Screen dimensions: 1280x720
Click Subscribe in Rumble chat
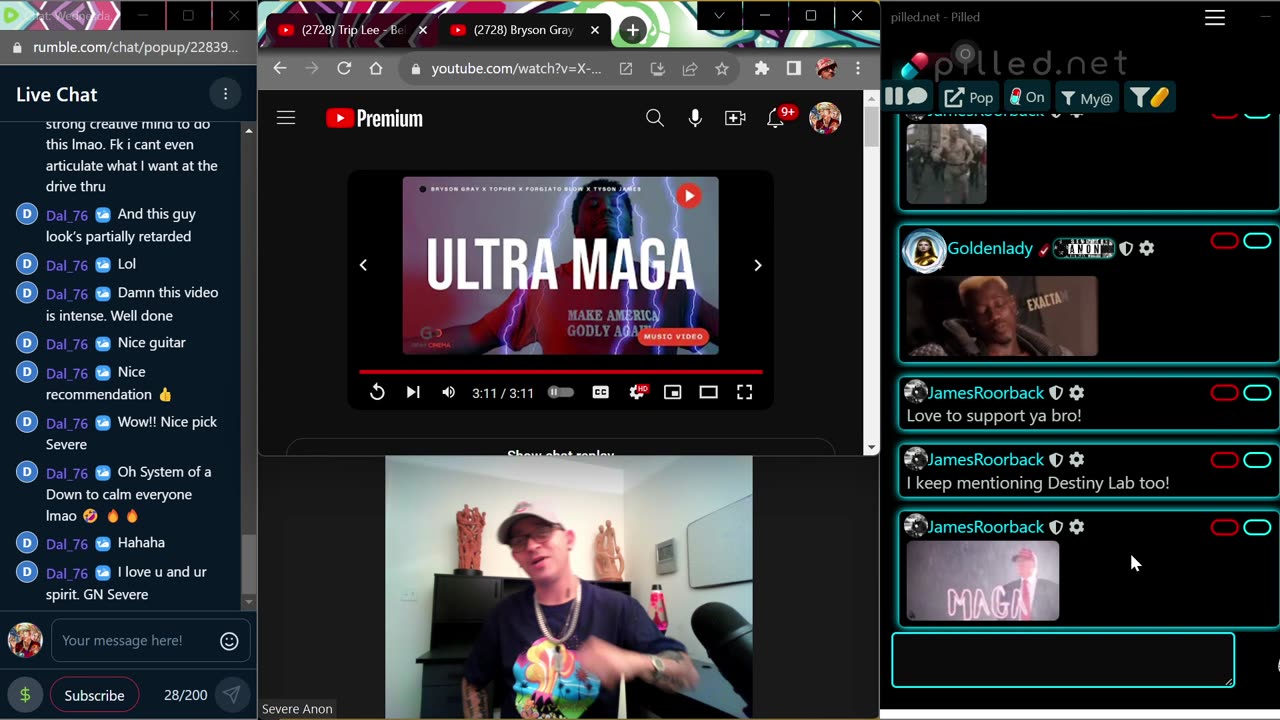click(94, 695)
